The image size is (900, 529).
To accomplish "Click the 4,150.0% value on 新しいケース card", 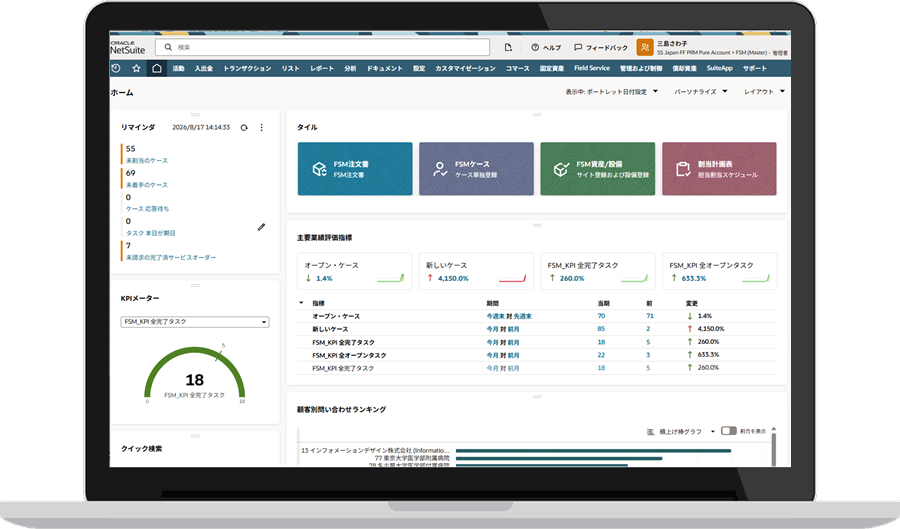I will coord(453,278).
